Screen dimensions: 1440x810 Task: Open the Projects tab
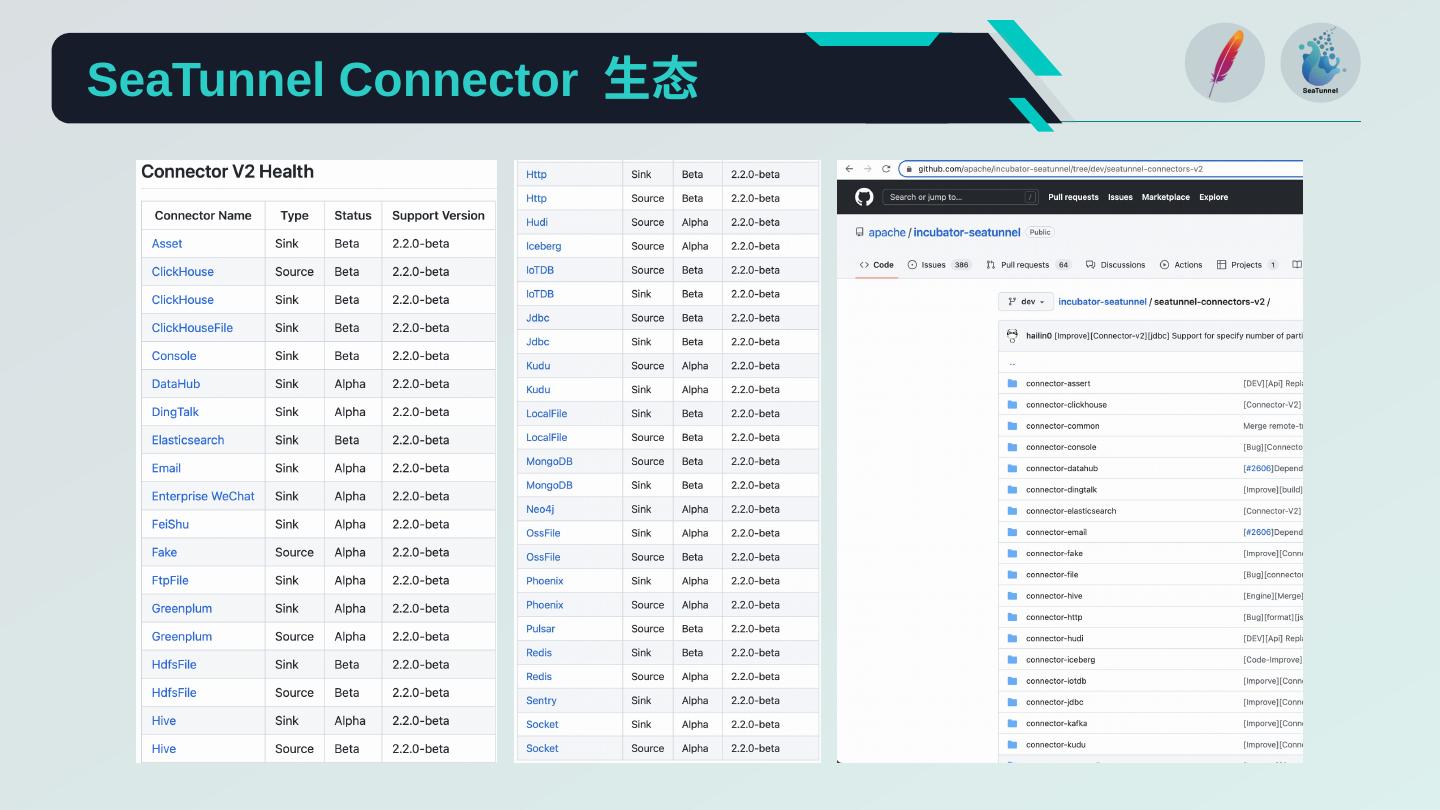1248,265
